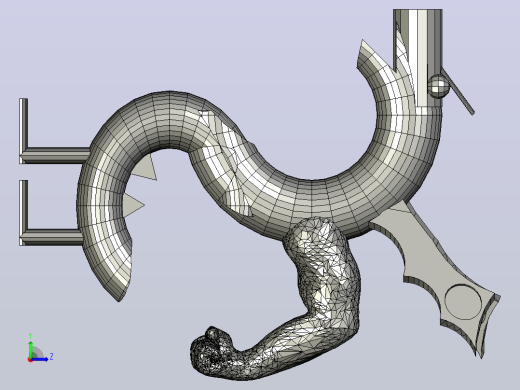This screenshot has width=520, height=390.
Task: Click the circular outline on the plate
Action: point(463,302)
